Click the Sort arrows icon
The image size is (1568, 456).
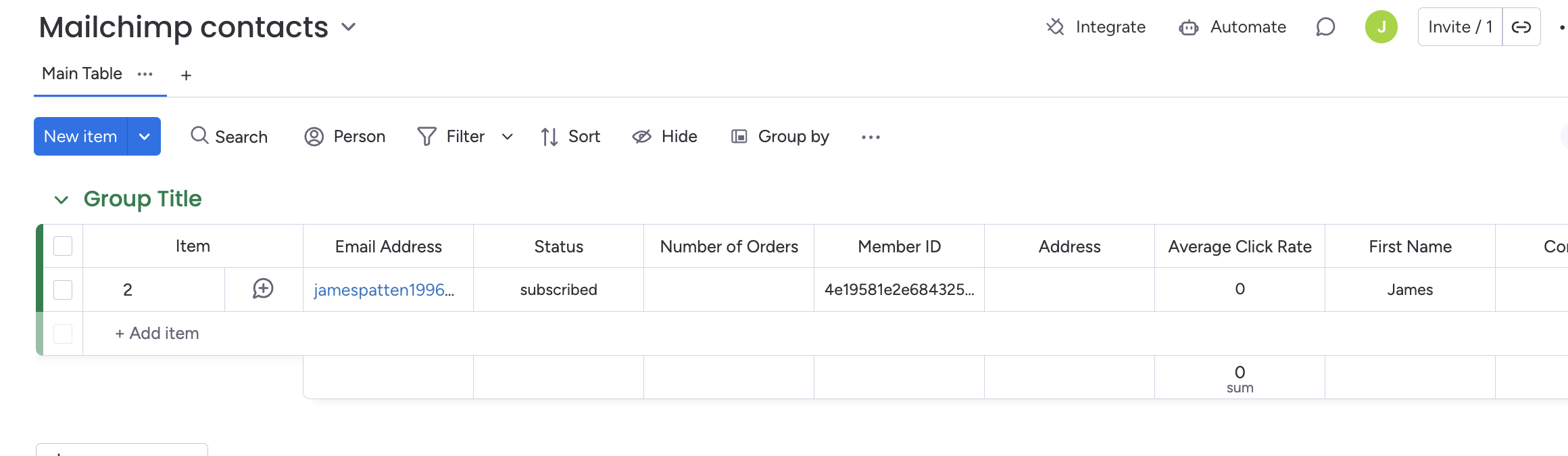coord(549,137)
